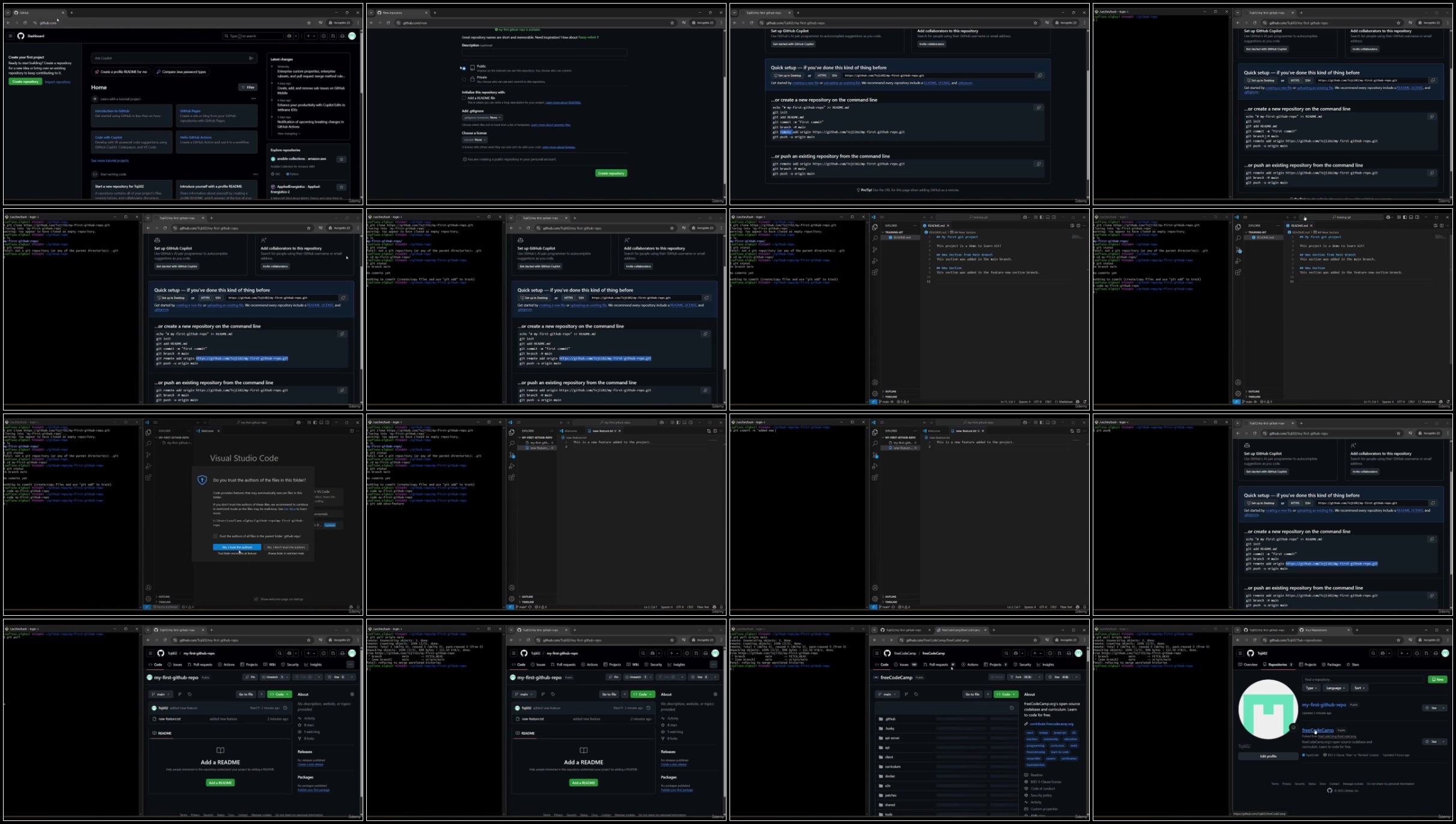
Task: Select the Public visibility radio button
Action: [464, 68]
